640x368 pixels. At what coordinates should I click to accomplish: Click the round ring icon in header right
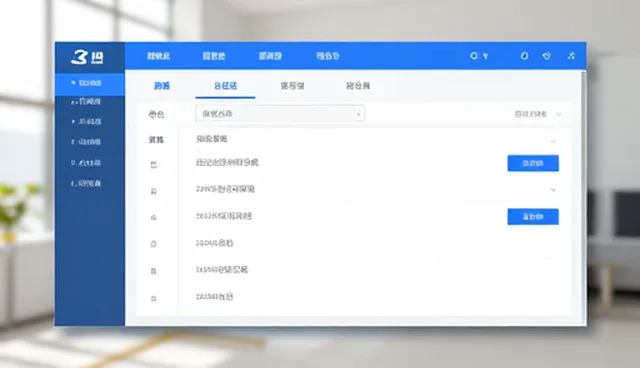(x=524, y=55)
